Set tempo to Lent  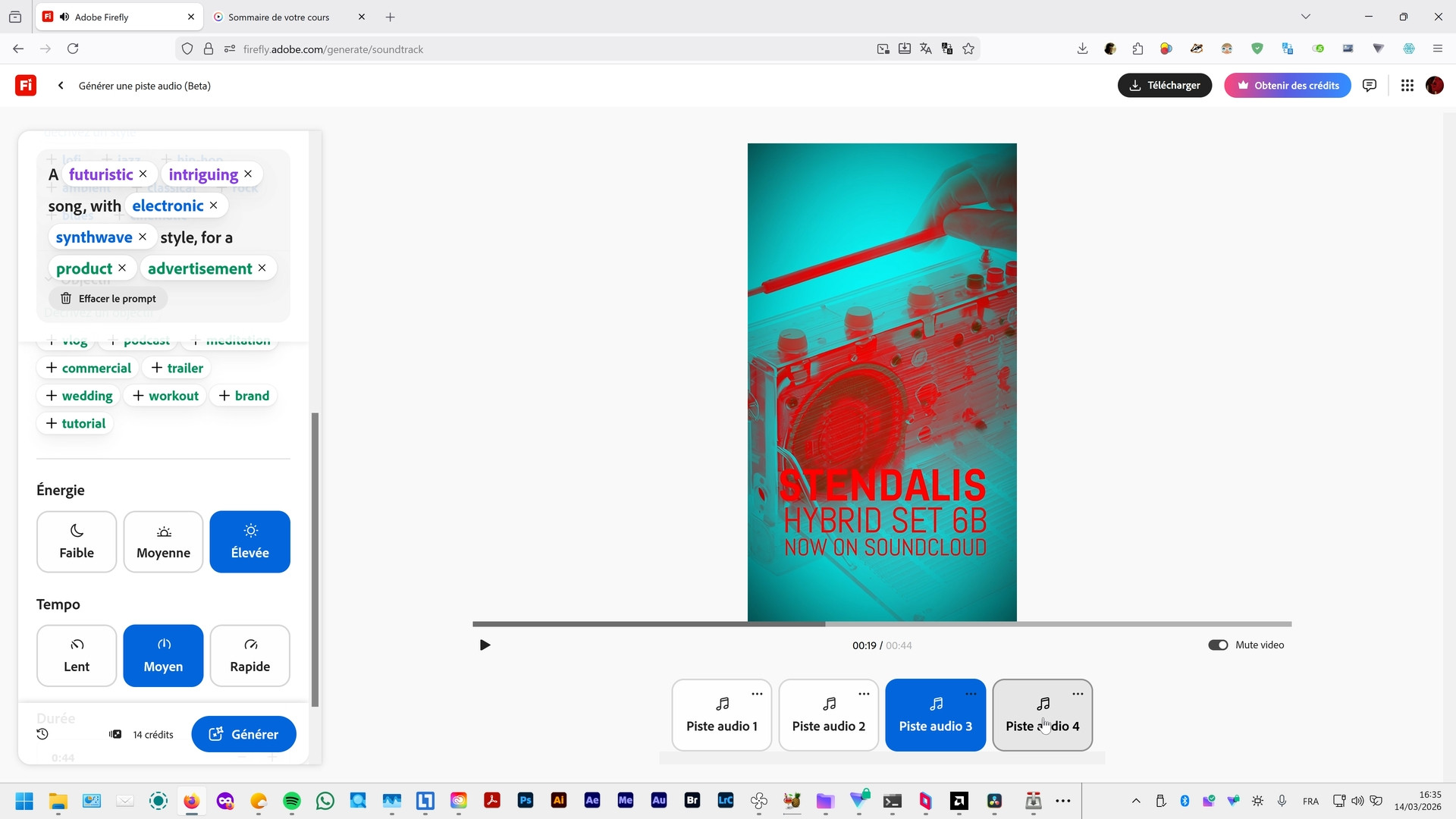77,655
